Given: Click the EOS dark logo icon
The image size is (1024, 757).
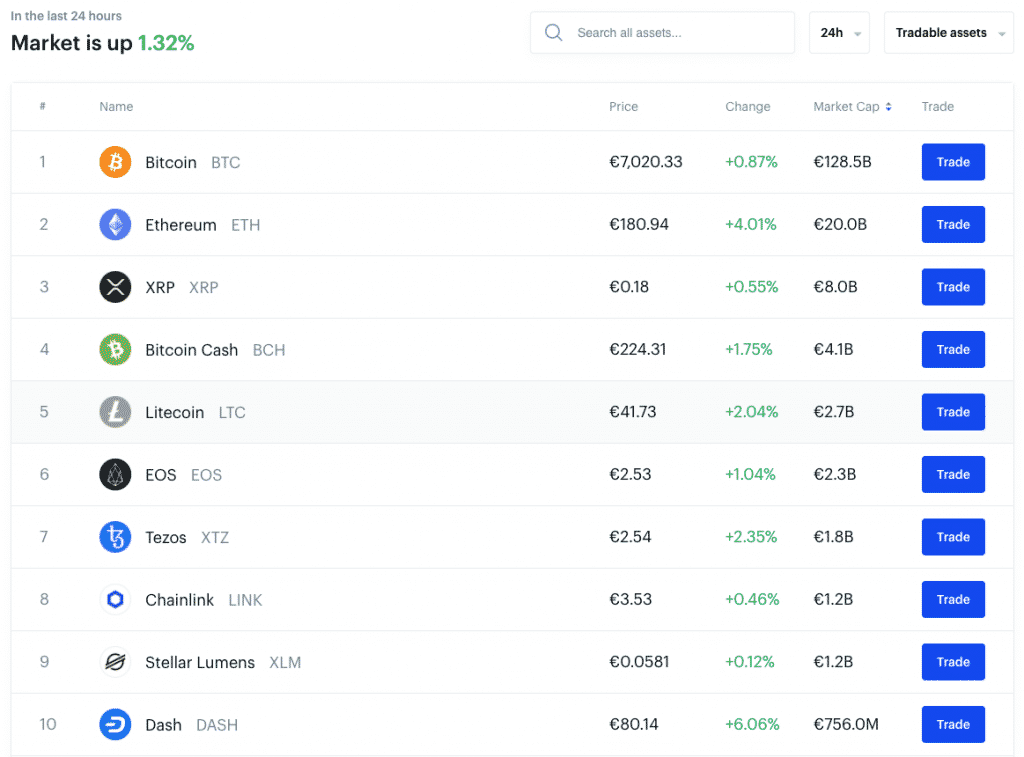Looking at the screenshot, I should pos(115,475).
